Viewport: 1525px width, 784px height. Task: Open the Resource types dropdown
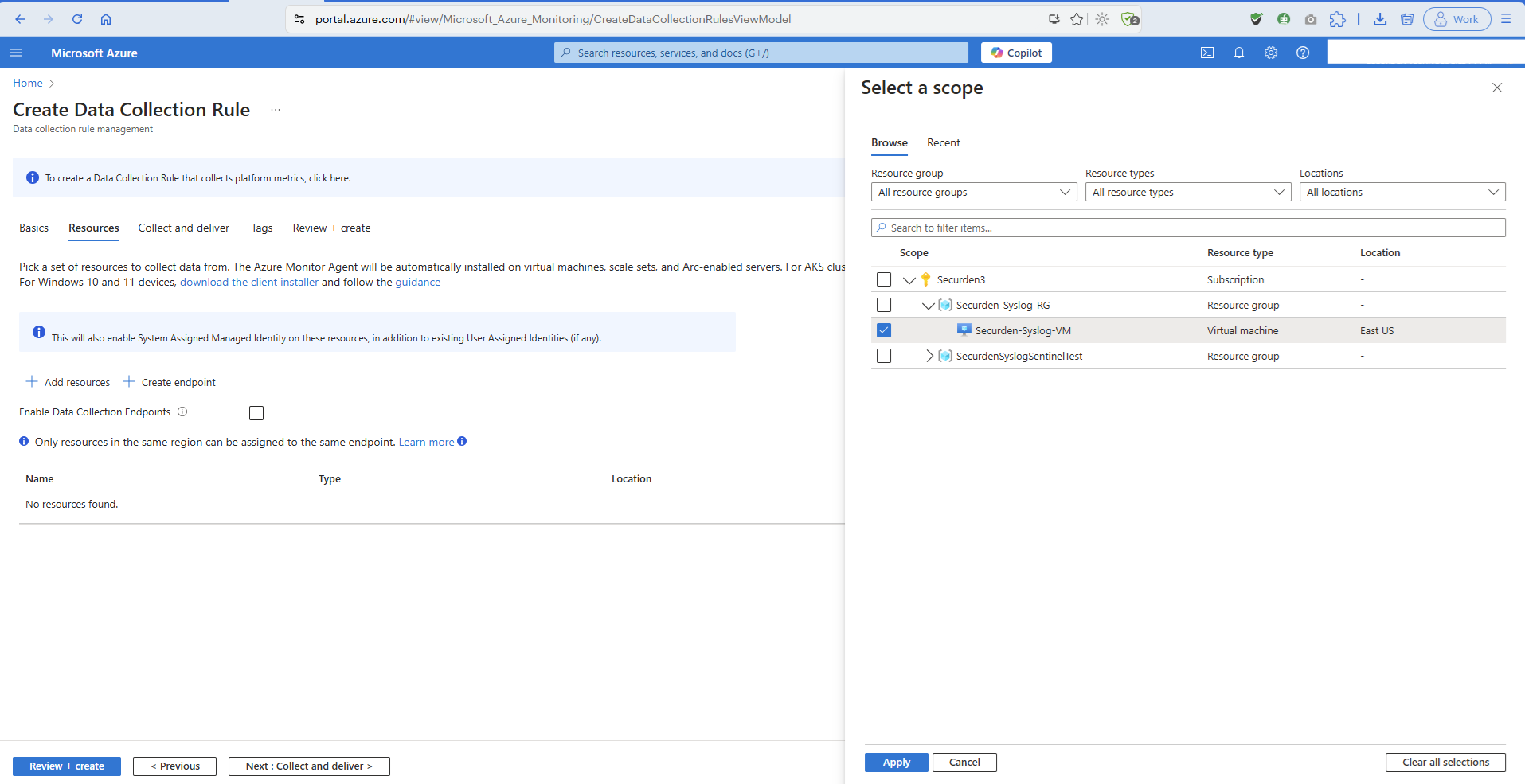(1188, 192)
